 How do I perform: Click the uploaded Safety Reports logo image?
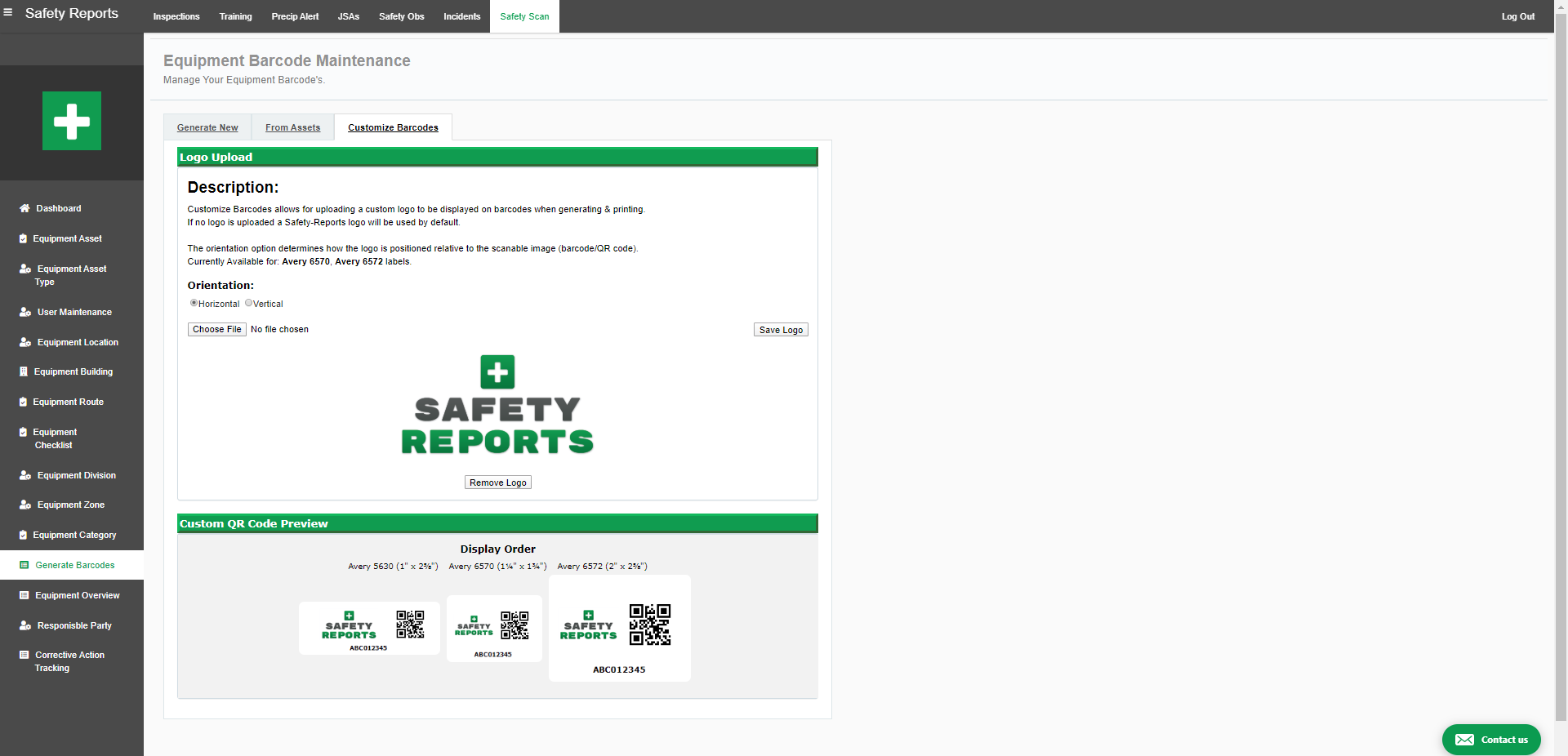[x=497, y=405]
